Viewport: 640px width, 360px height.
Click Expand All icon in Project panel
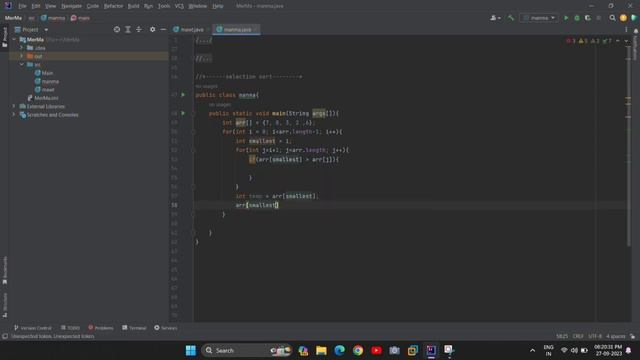tap(128, 29)
